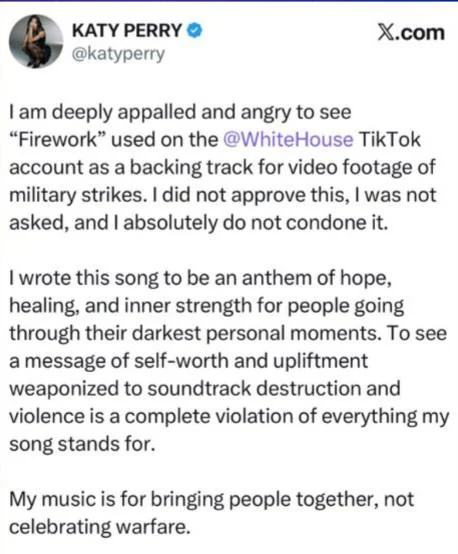Click the line ending "do not condone it."

(199, 223)
